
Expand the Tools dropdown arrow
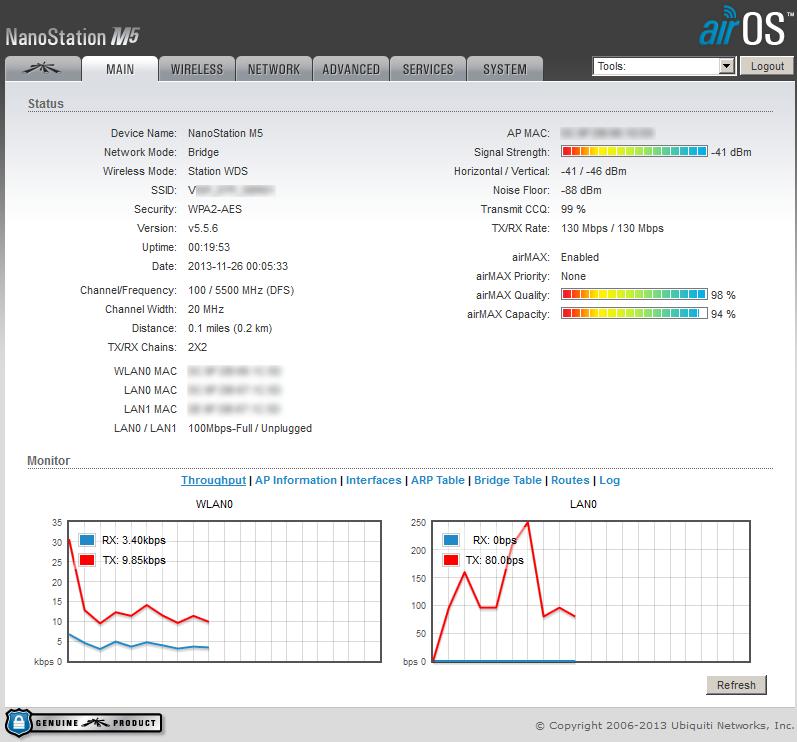tap(727, 66)
